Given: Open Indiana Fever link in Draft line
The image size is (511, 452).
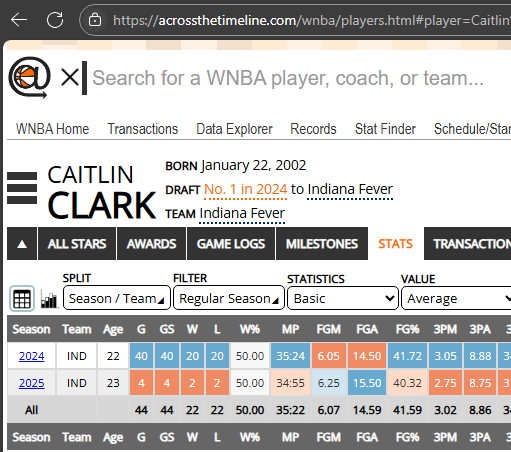Looking at the screenshot, I should [x=350, y=189].
